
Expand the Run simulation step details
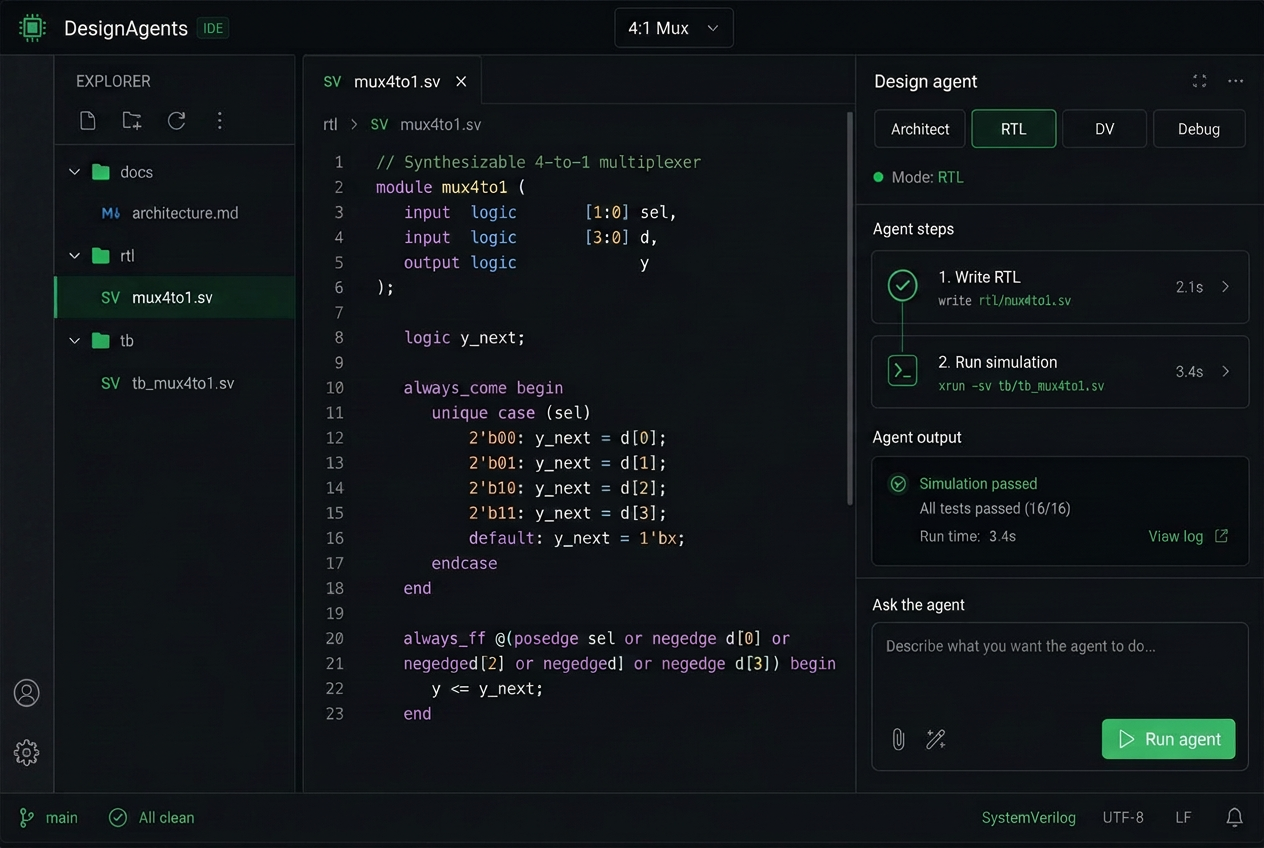tap(1226, 371)
